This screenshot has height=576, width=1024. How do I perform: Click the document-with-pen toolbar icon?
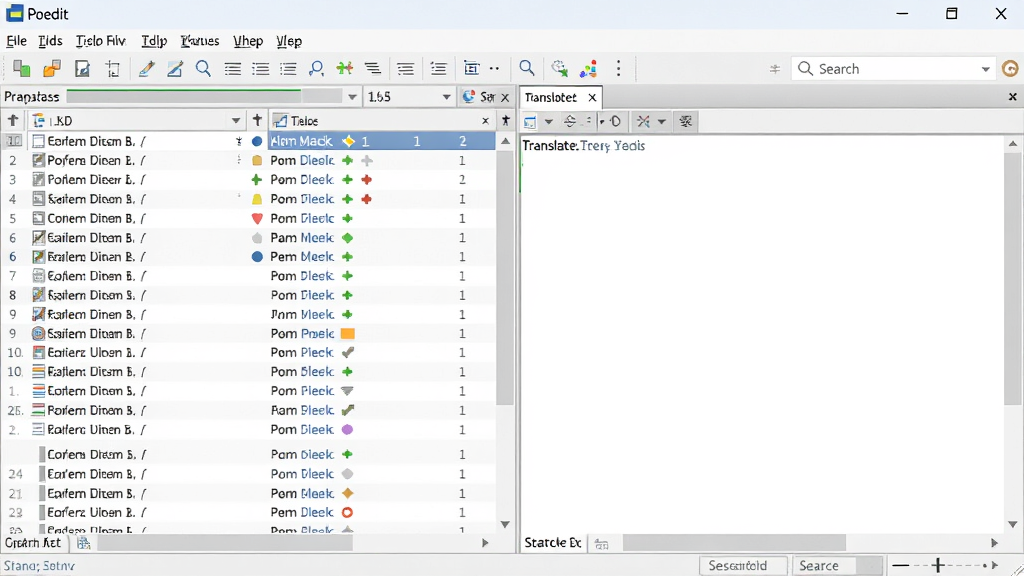point(82,69)
